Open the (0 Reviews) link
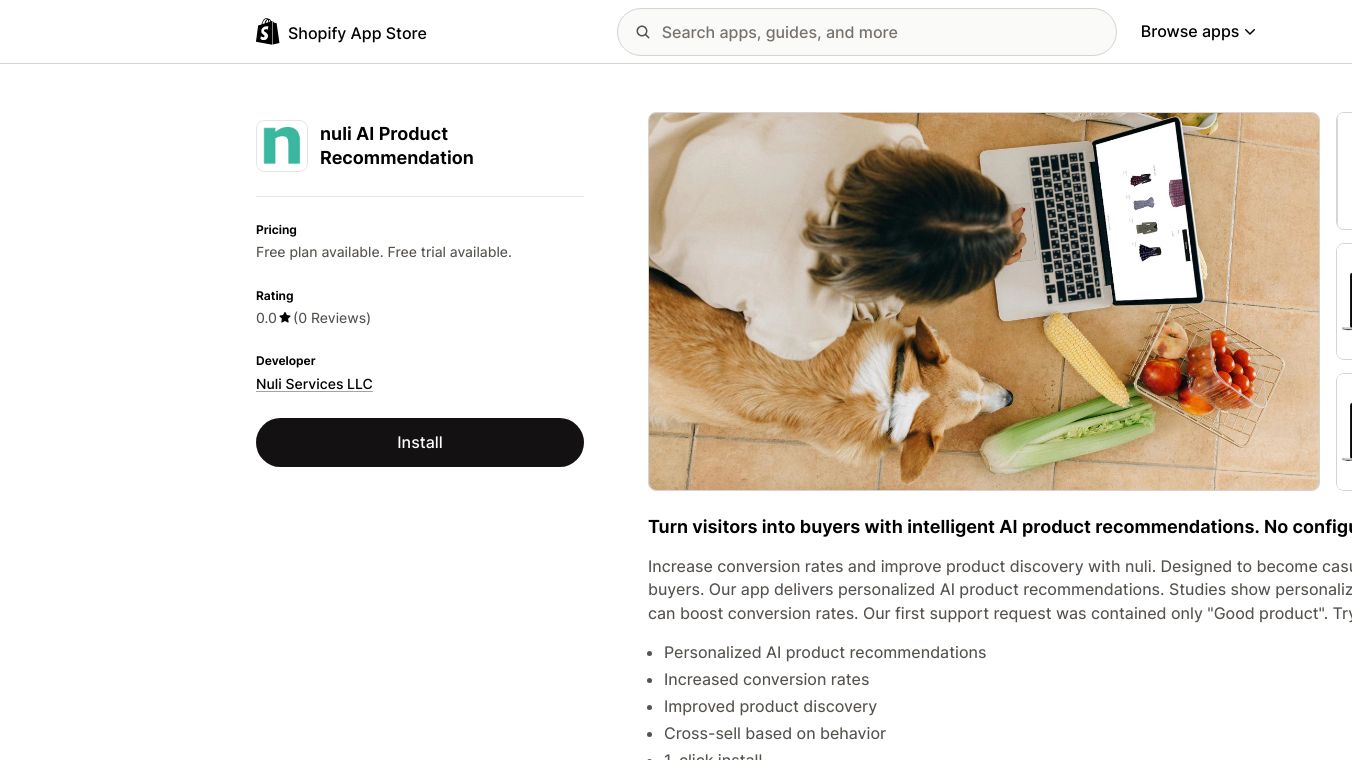The image size is (1352, 760). point(332,318)
